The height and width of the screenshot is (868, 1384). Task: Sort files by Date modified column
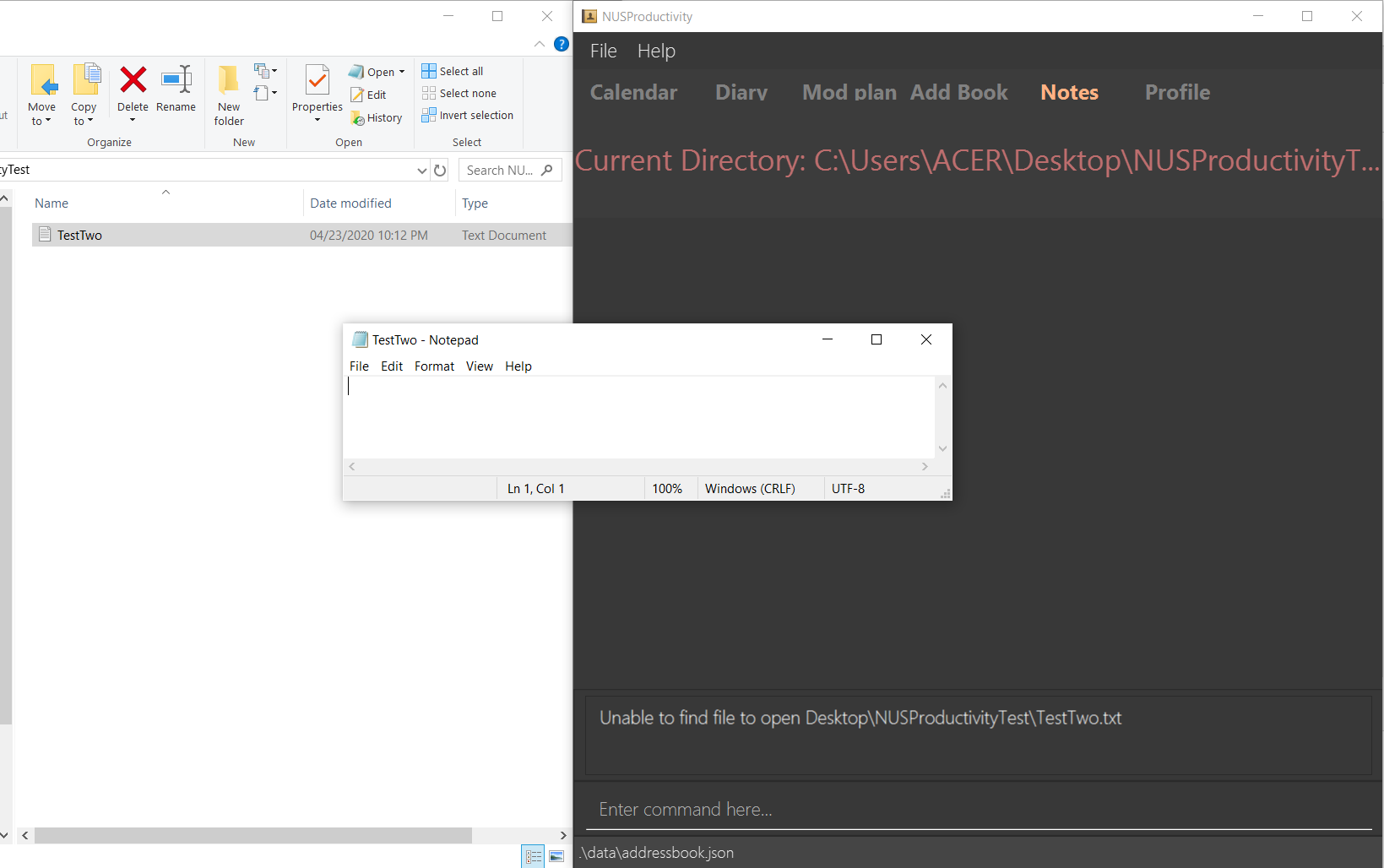pyautogui.click(x=350, y=203)
